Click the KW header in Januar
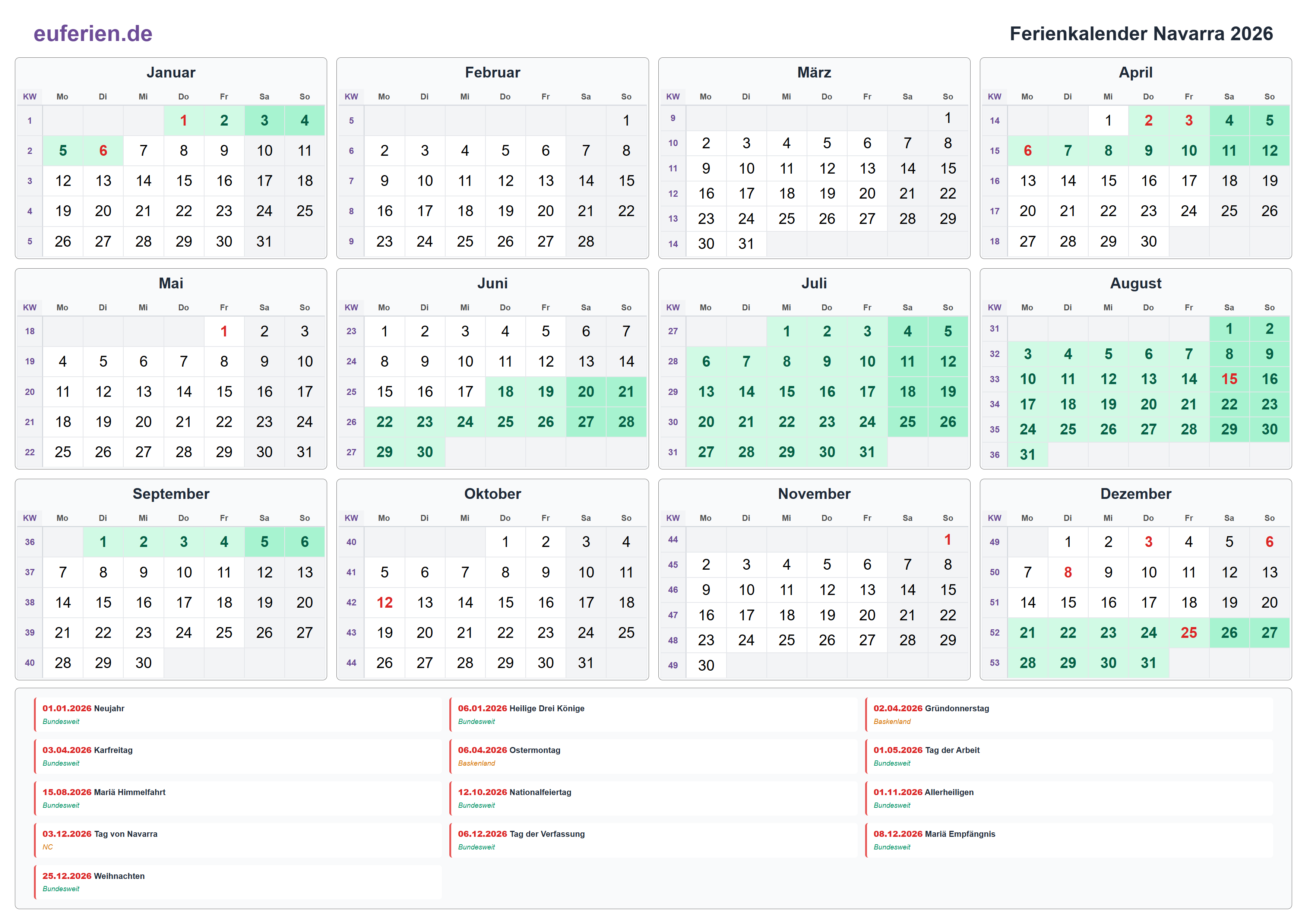 29,97
